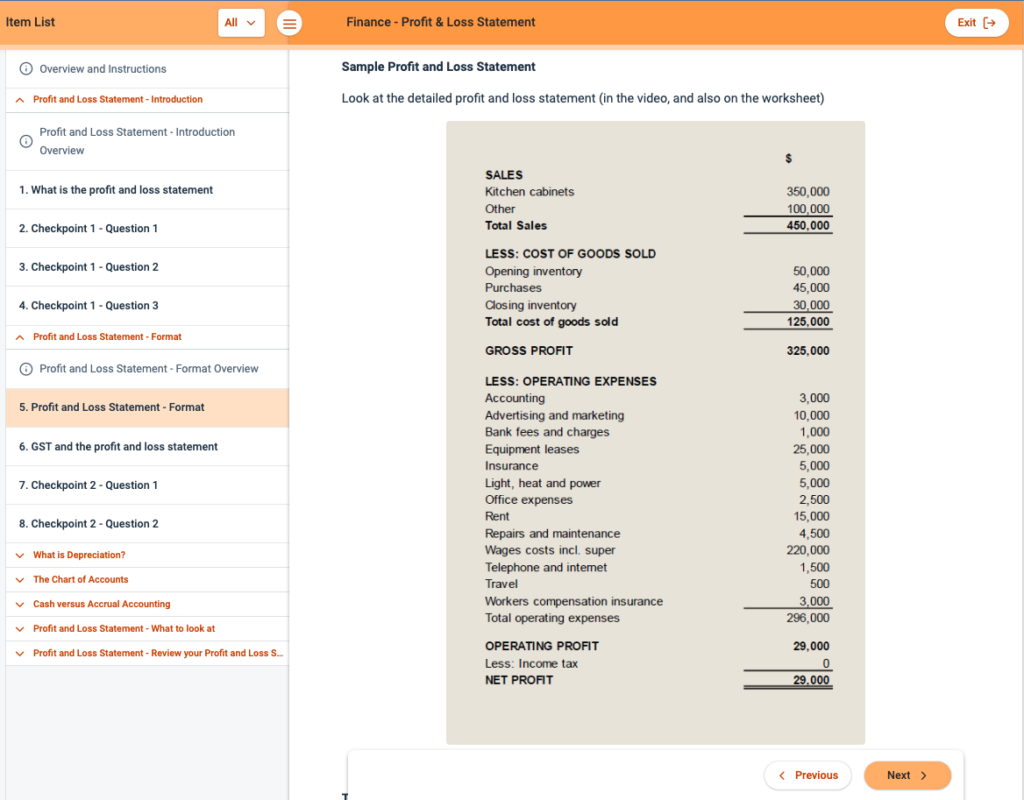This screenshot has height=800, width=1024.
Task: Click the info icon beside Overview and Instructions
Action: pos(26,69)
